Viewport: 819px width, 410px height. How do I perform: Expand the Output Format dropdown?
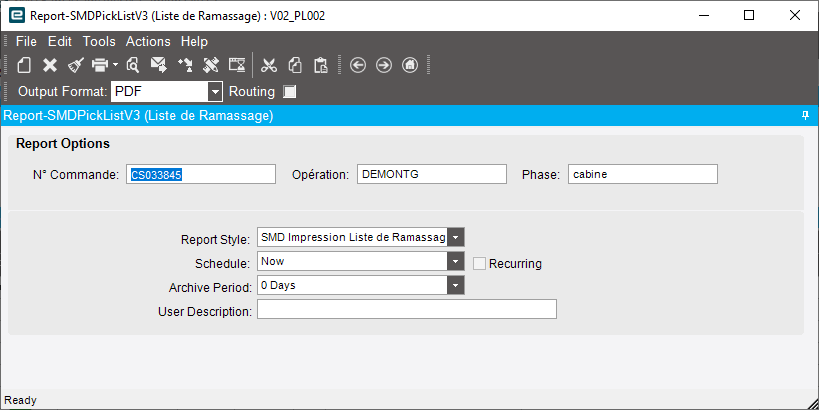tap(215, 92)
